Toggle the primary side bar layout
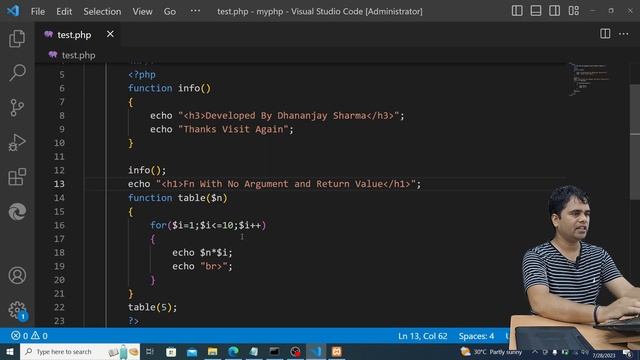 click(x=517, y=11)
